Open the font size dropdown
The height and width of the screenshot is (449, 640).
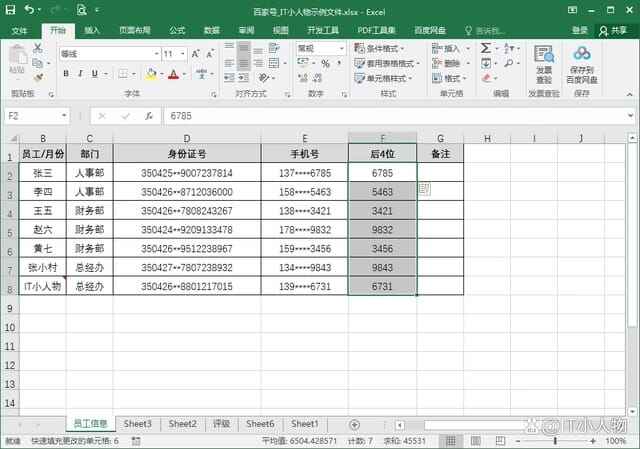pos(183,54)
